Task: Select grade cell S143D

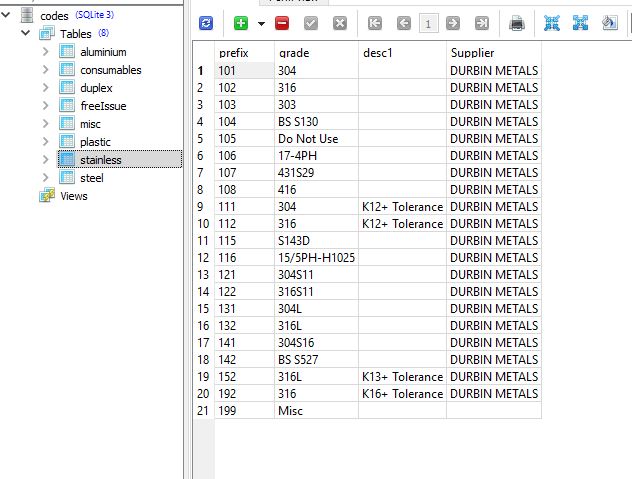Action: click(x=316, y=240)
